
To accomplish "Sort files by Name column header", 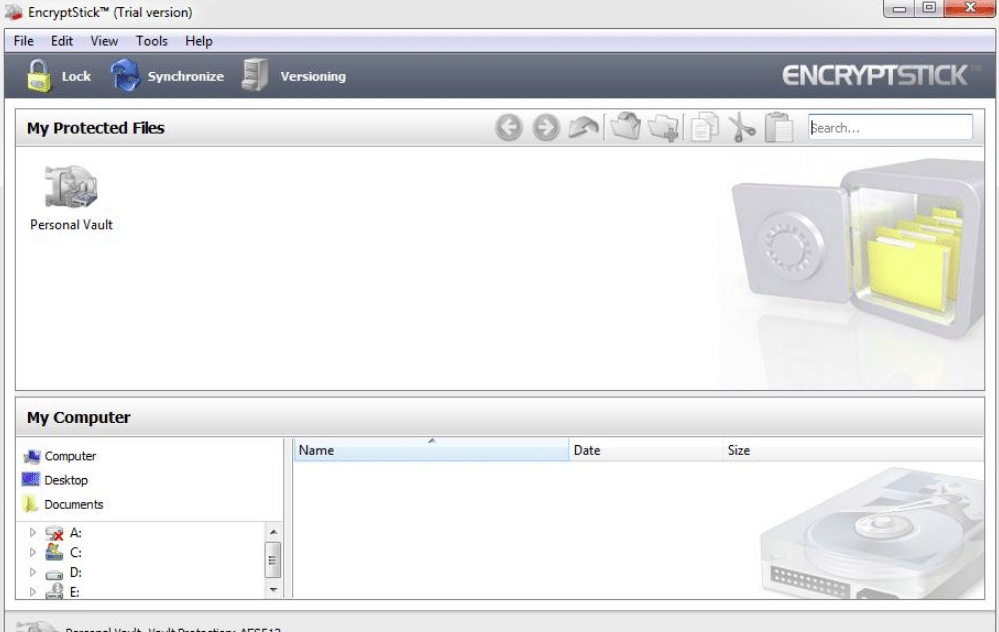I will click(431, 450).
